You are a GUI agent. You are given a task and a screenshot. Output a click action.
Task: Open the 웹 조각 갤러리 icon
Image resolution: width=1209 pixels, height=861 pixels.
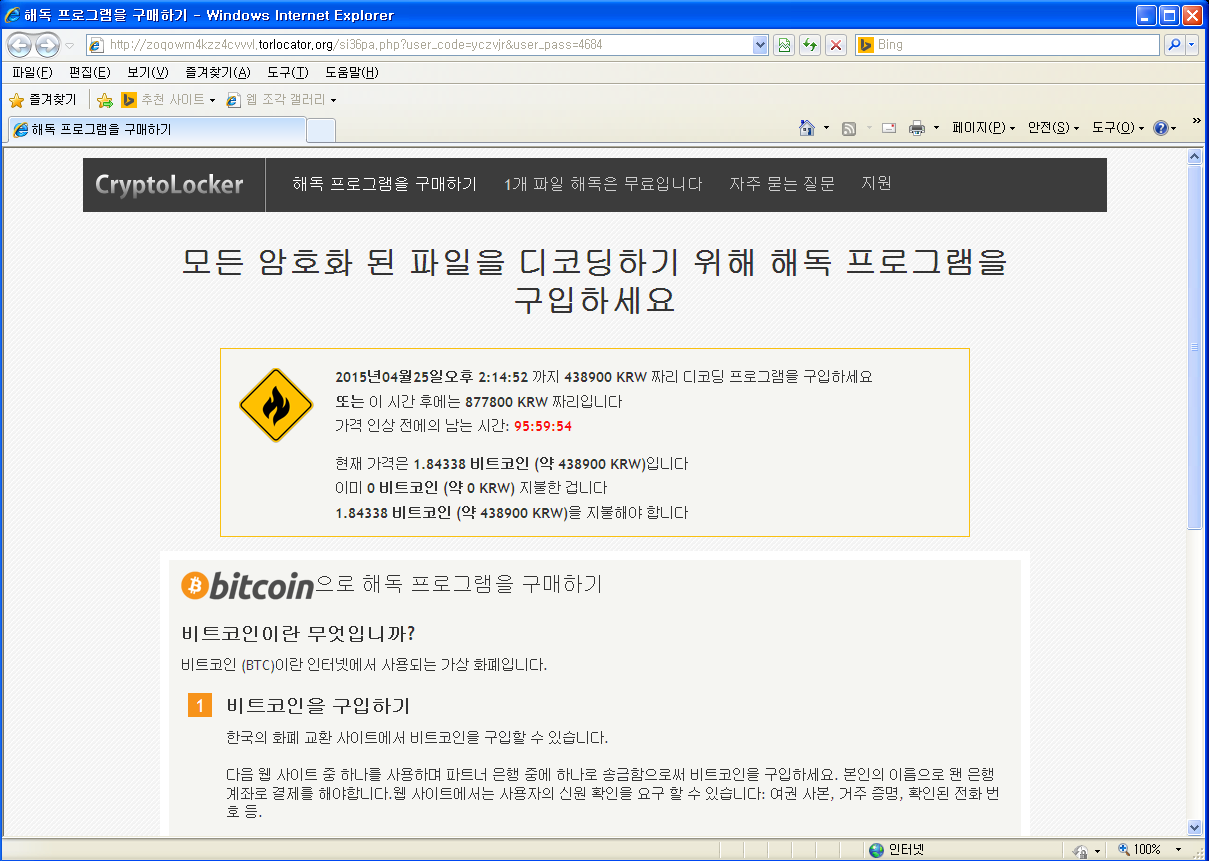(234, 100)
